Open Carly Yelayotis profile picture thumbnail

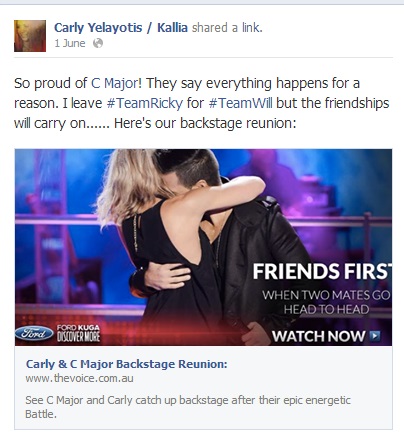pyautogui.click(x=30, y=36)
